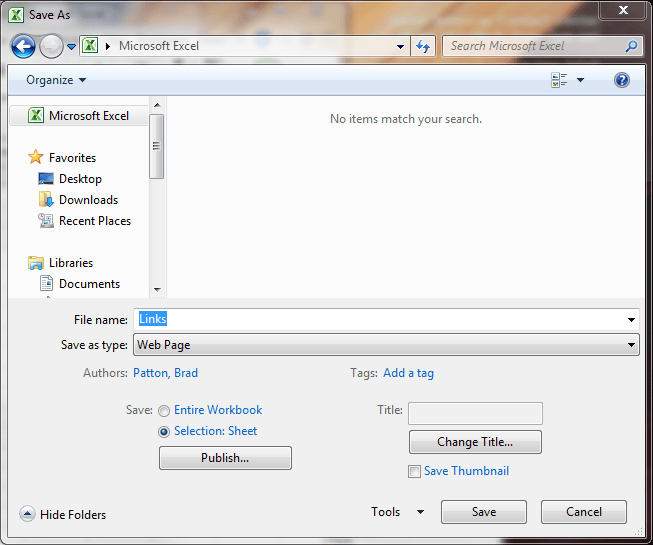
Task: Click the navigation pane scroll up arrow
Action: [x=157, y=105]
